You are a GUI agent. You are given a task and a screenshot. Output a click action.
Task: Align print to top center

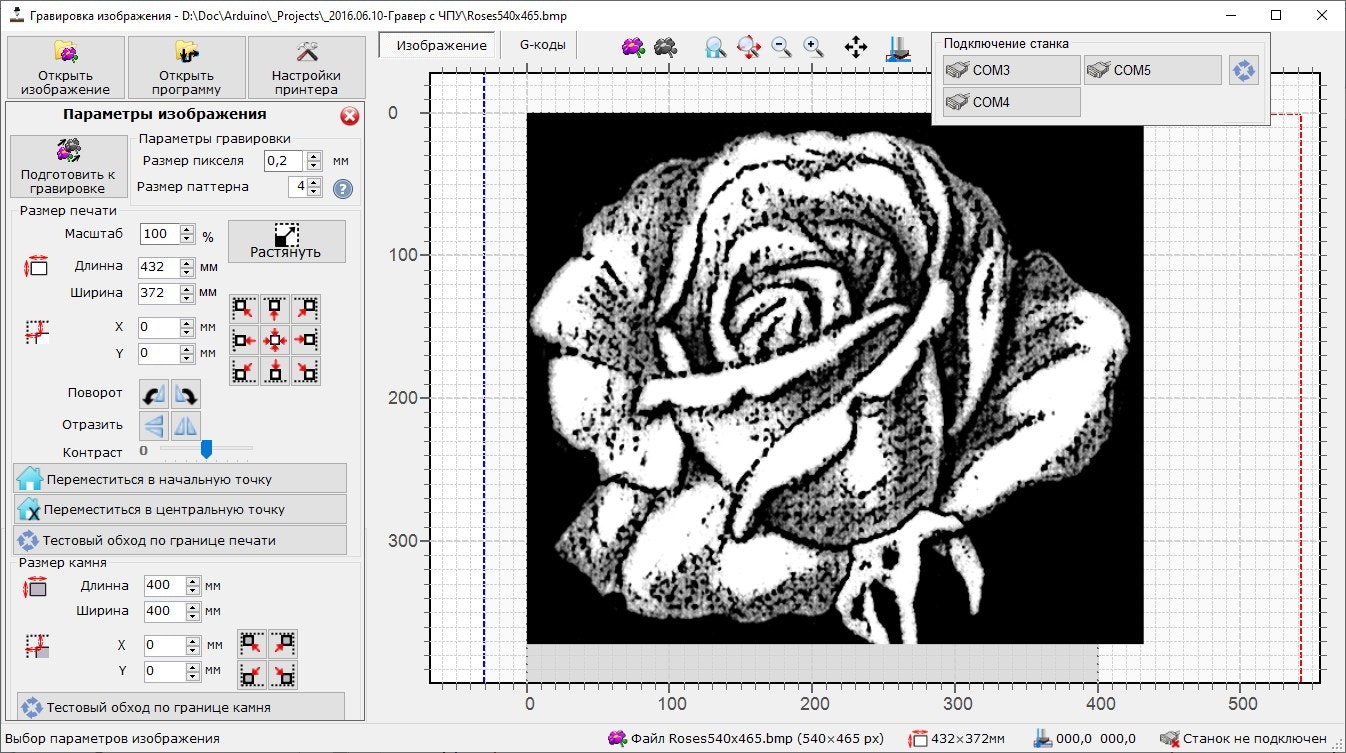tap(275, 310)
